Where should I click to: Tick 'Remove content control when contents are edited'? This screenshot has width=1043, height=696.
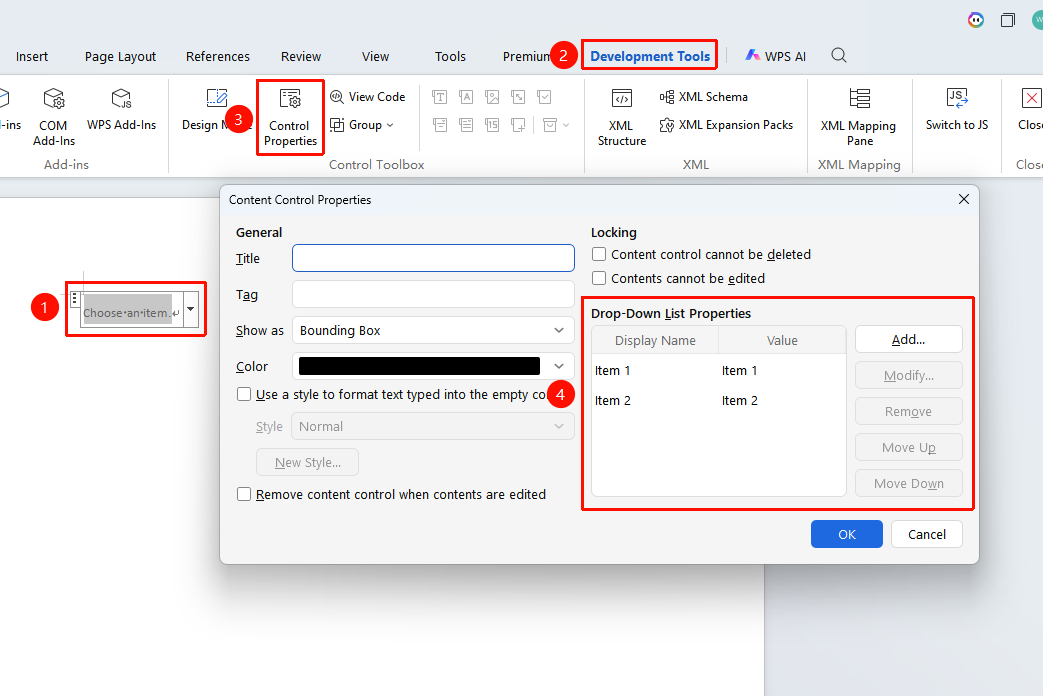click(244, 494)
